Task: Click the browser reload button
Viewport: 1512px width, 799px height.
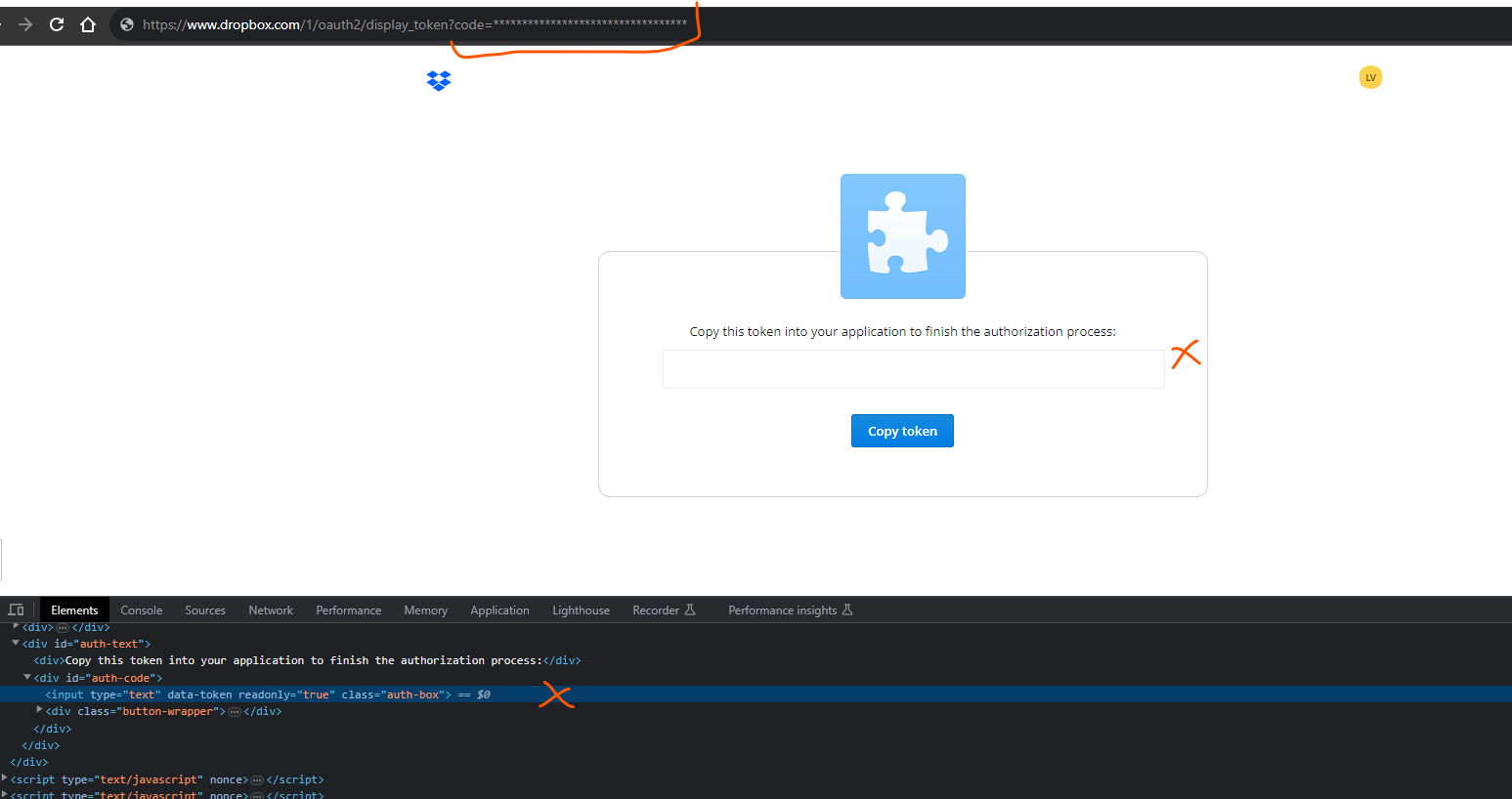Action: click(x=57, y=24)
